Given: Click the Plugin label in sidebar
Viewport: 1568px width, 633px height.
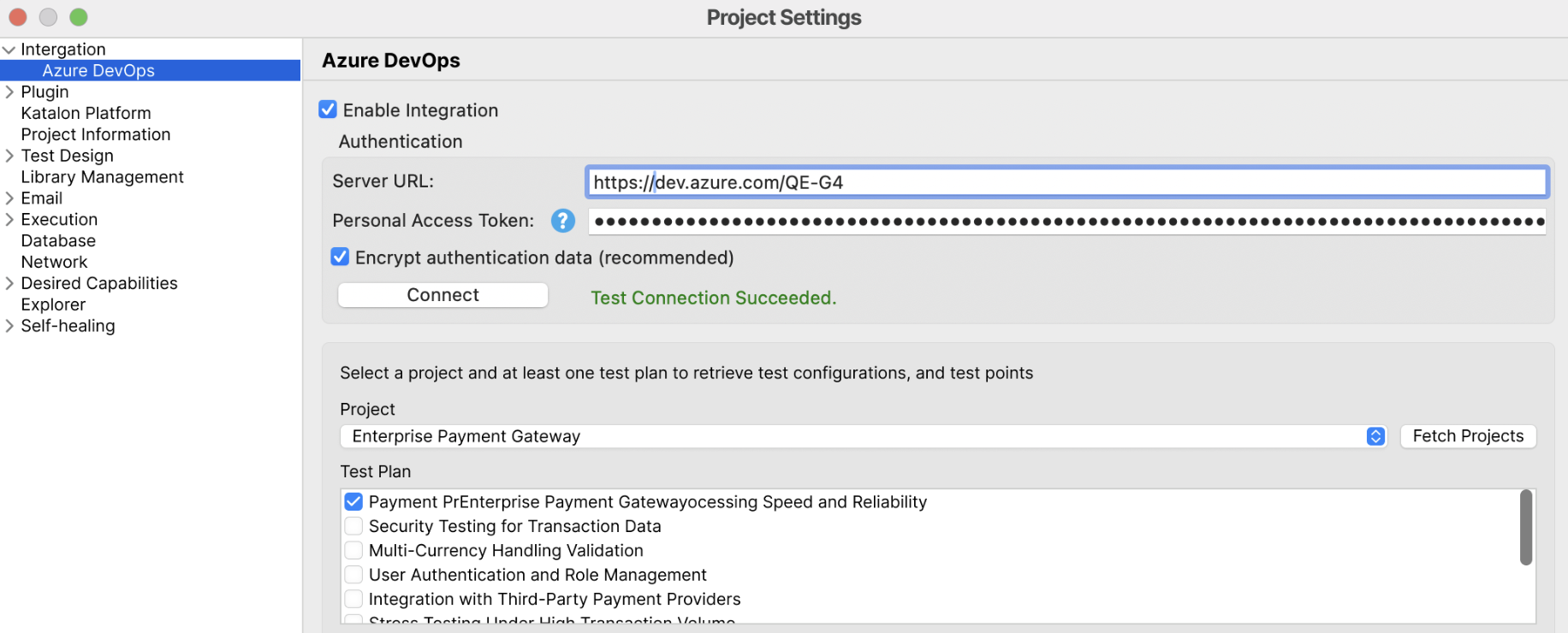Looking at the screenshot, I should (x=45, y=92).
